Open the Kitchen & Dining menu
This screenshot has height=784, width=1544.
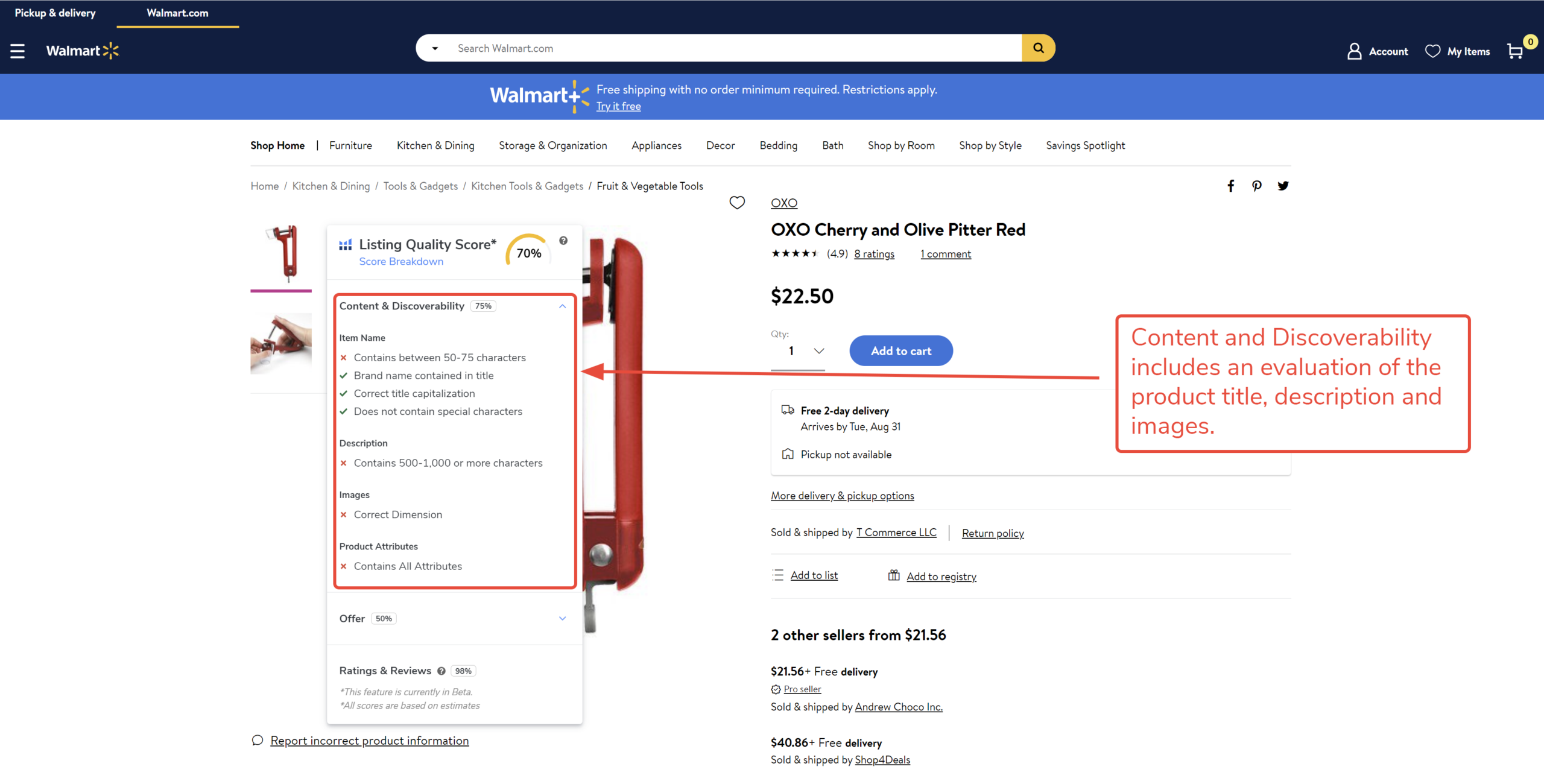[435, 145]
